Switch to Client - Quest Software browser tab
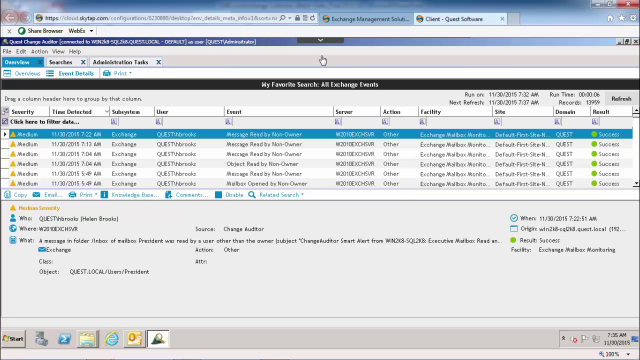Screen dimensions: 640x360 coord(460,19)
